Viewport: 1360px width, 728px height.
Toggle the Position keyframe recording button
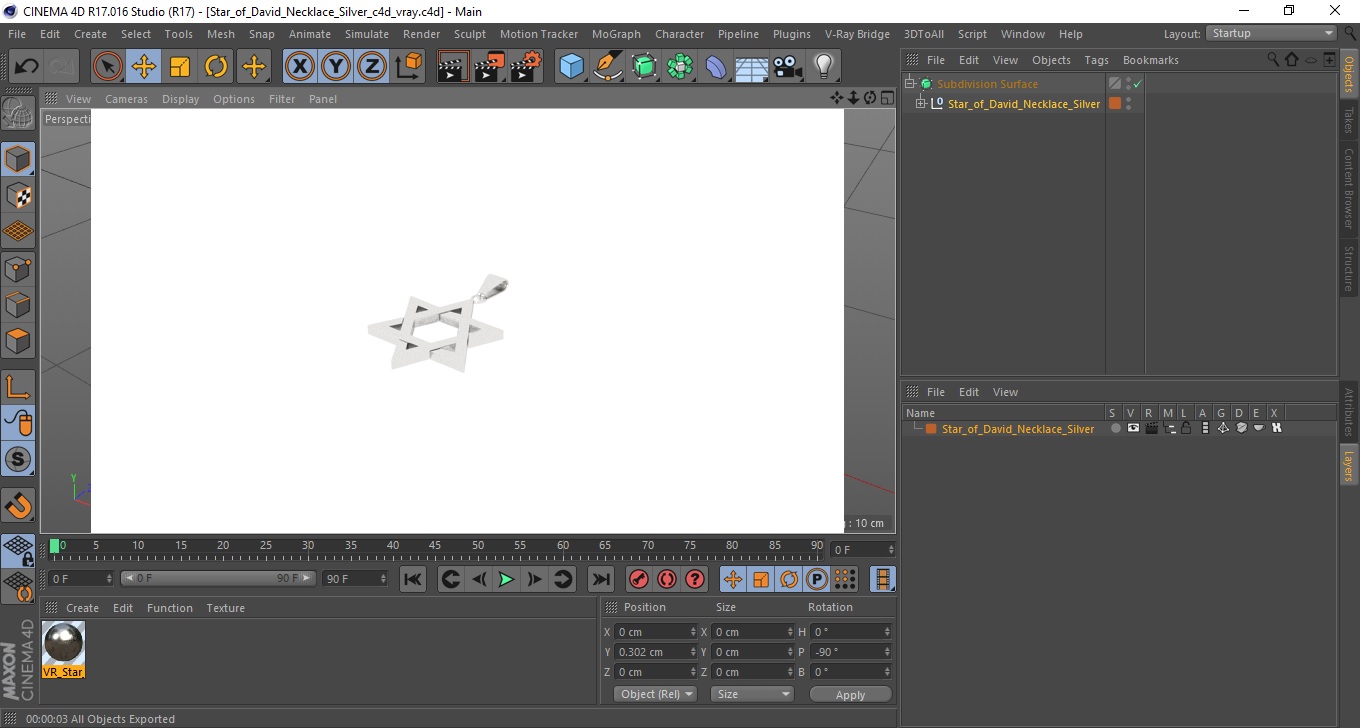733,579
